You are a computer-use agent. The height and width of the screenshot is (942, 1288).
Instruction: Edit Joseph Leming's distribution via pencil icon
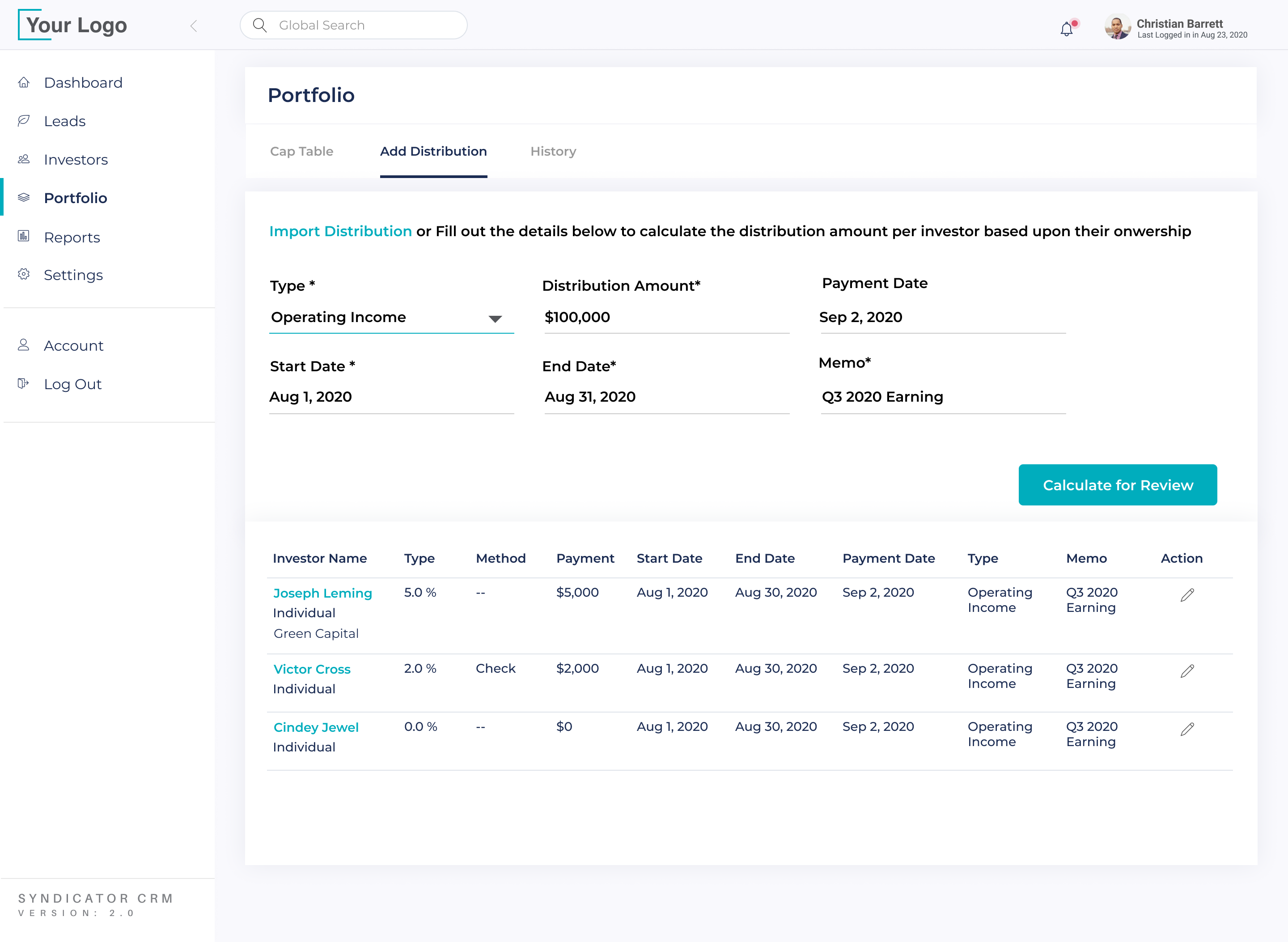coord(1187,595)
